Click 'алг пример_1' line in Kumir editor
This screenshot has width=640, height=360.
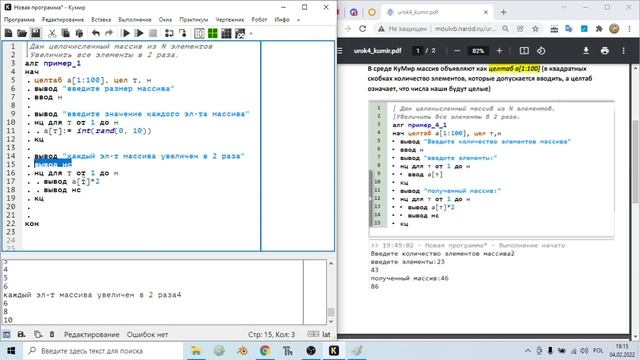[x=53, y=63]
